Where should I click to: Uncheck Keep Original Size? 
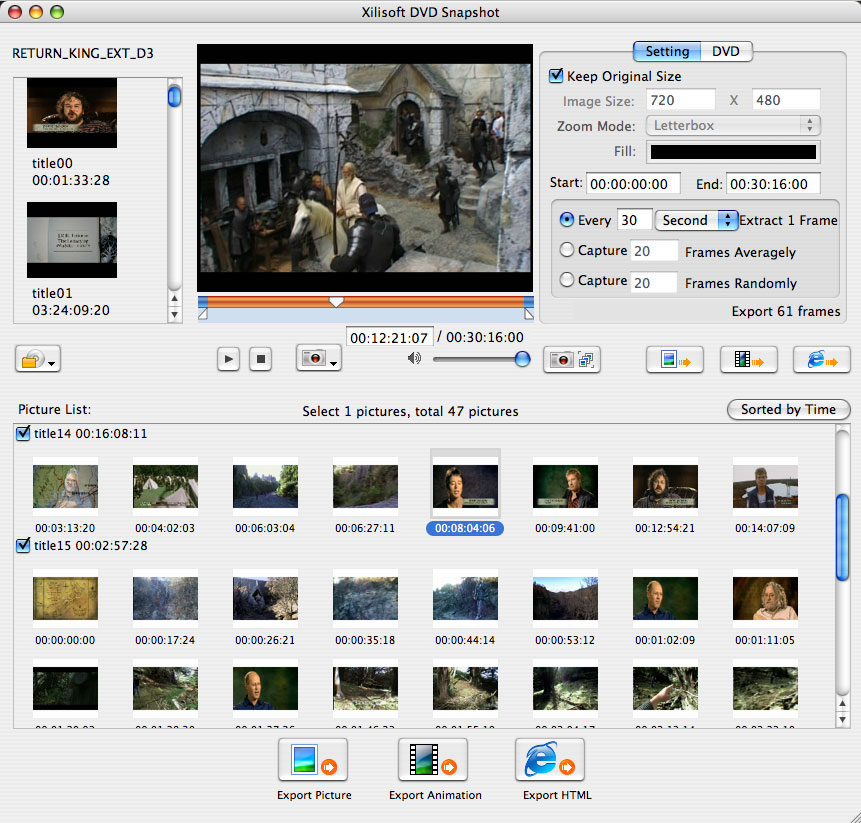[556, 76]
